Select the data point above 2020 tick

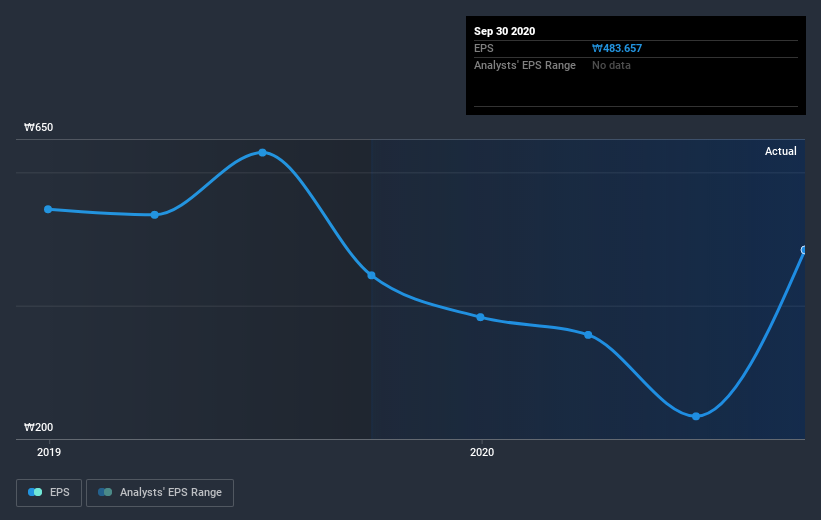(x=481, y=317)
